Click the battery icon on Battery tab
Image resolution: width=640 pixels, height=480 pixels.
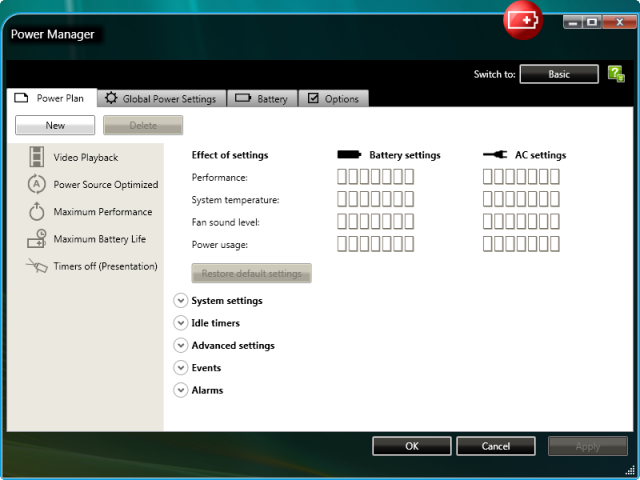pos(243,98)
